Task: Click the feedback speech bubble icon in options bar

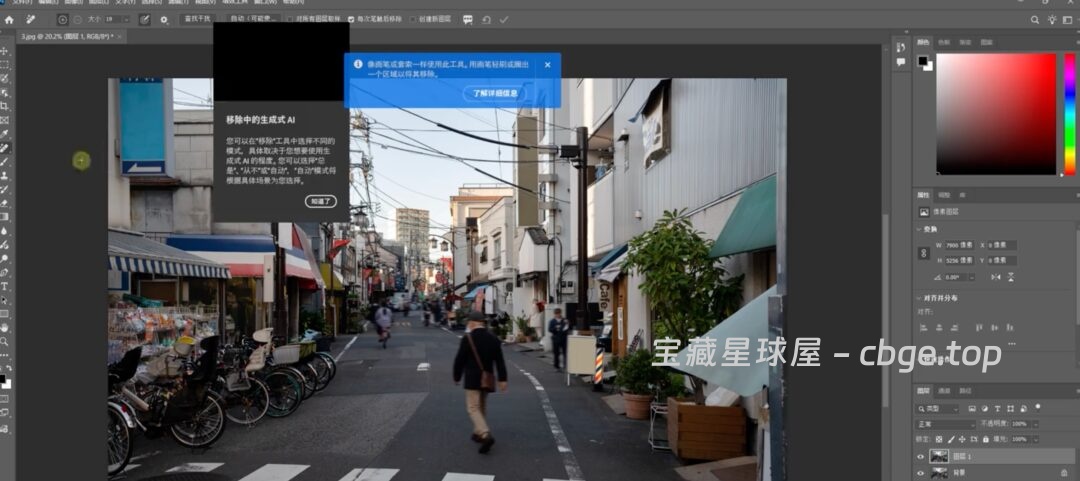Action: 468,20
